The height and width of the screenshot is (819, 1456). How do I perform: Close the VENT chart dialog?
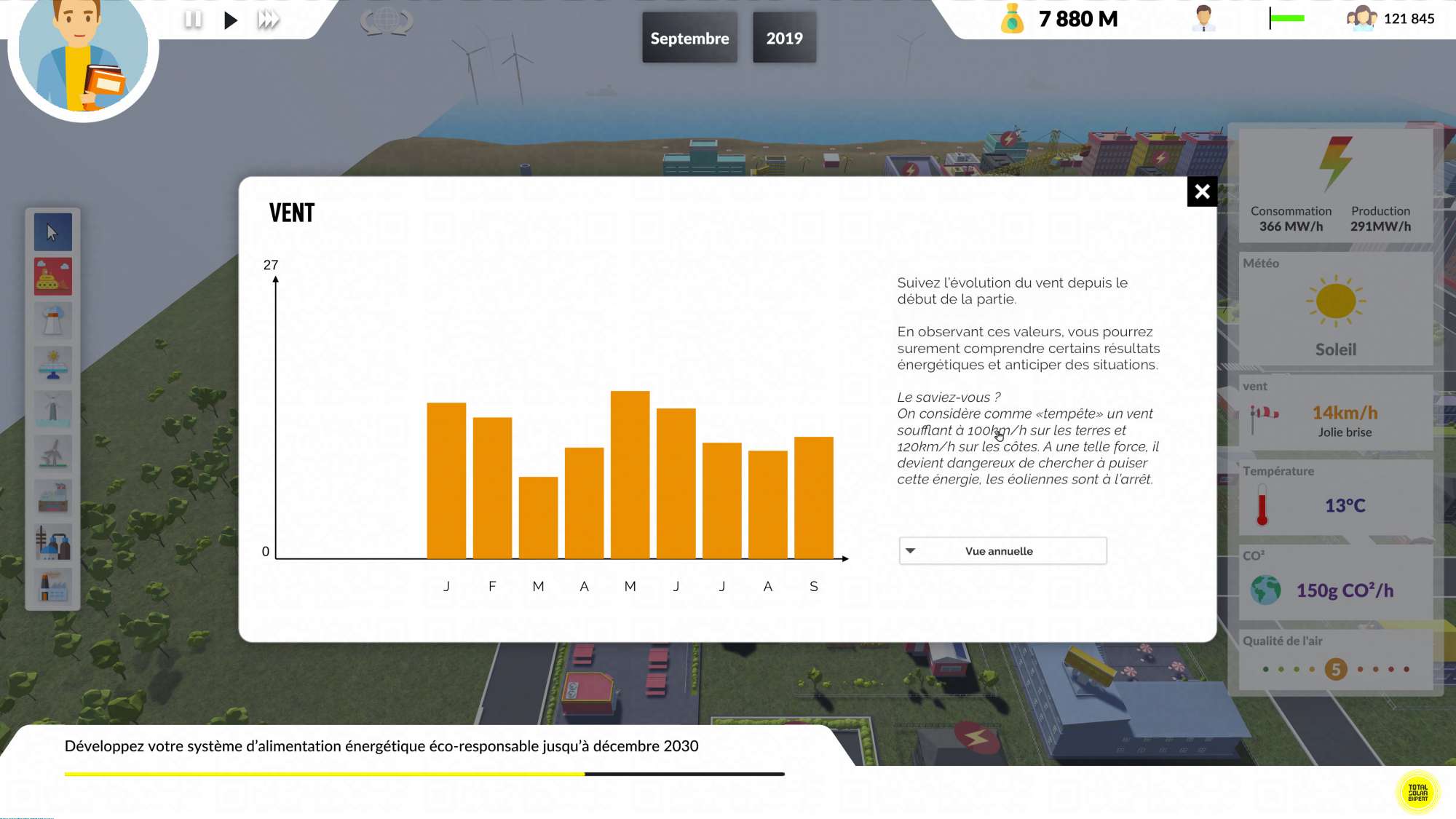[x=1202, y=191]
